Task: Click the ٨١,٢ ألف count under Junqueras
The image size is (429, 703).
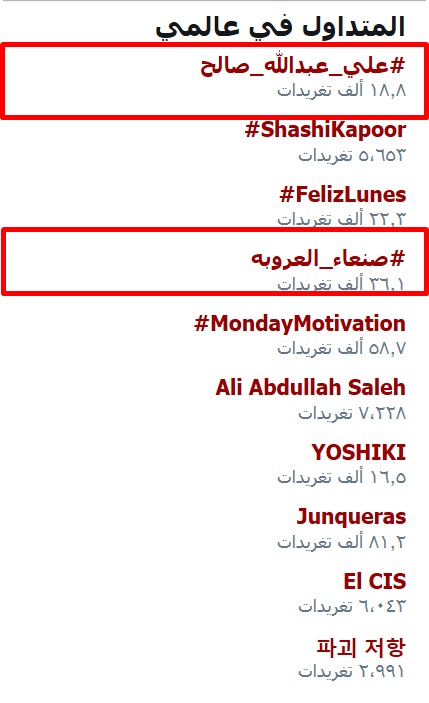Action: [x=341, y=542]
